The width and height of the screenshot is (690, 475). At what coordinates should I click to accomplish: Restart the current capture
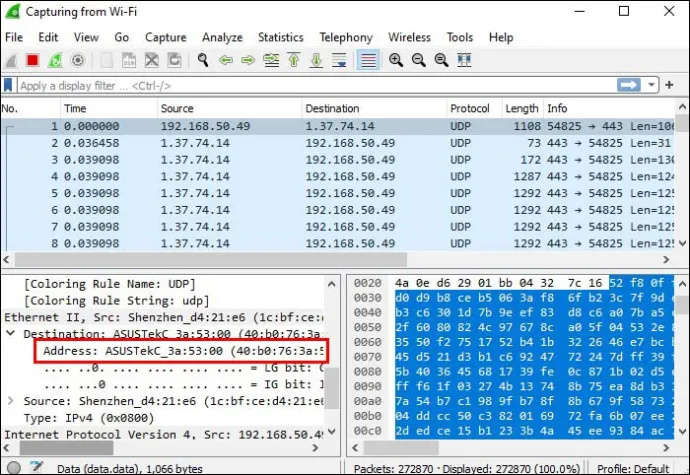point(55,60)
